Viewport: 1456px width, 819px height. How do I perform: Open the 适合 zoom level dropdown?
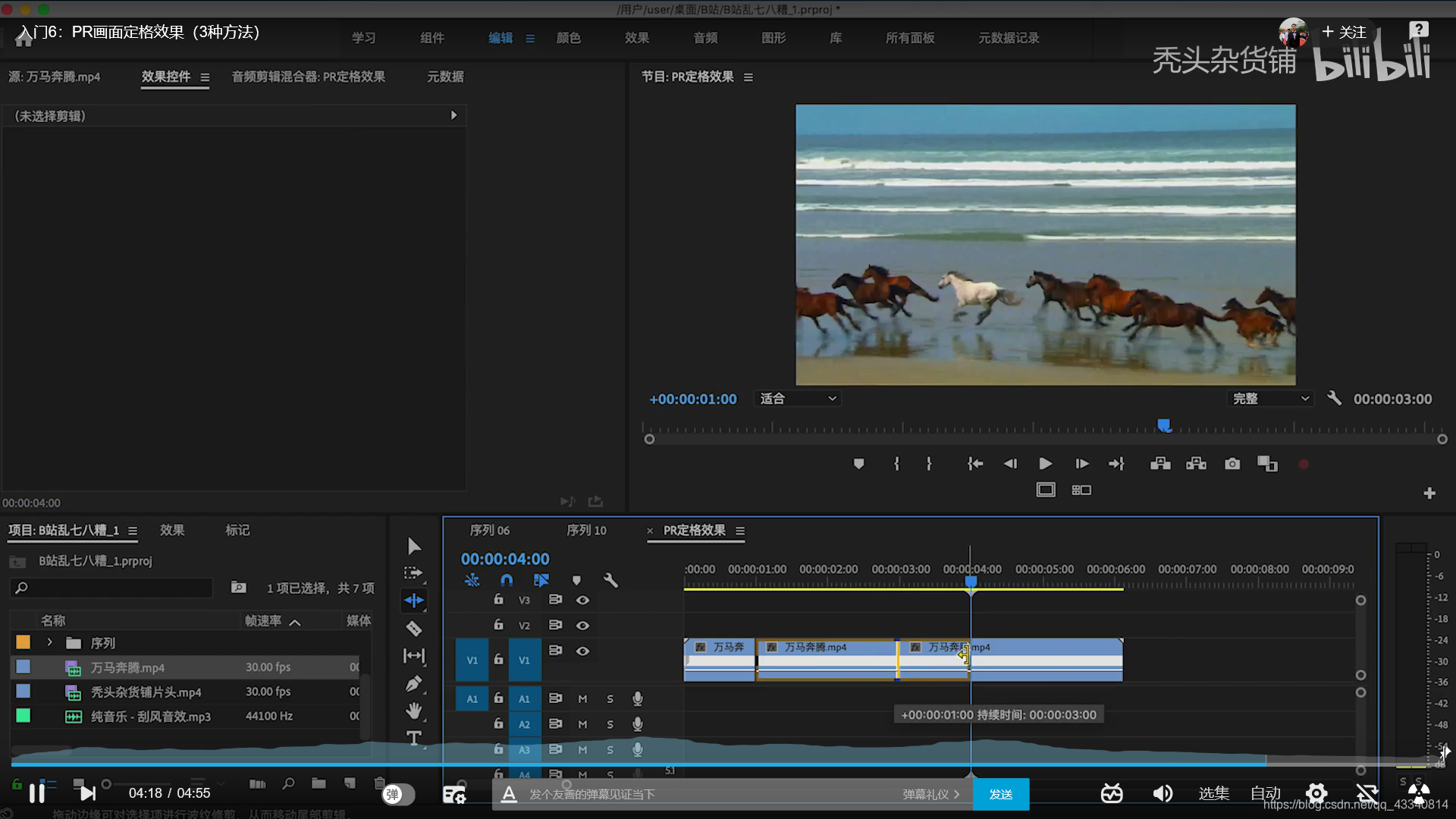(x=798, y=399)
